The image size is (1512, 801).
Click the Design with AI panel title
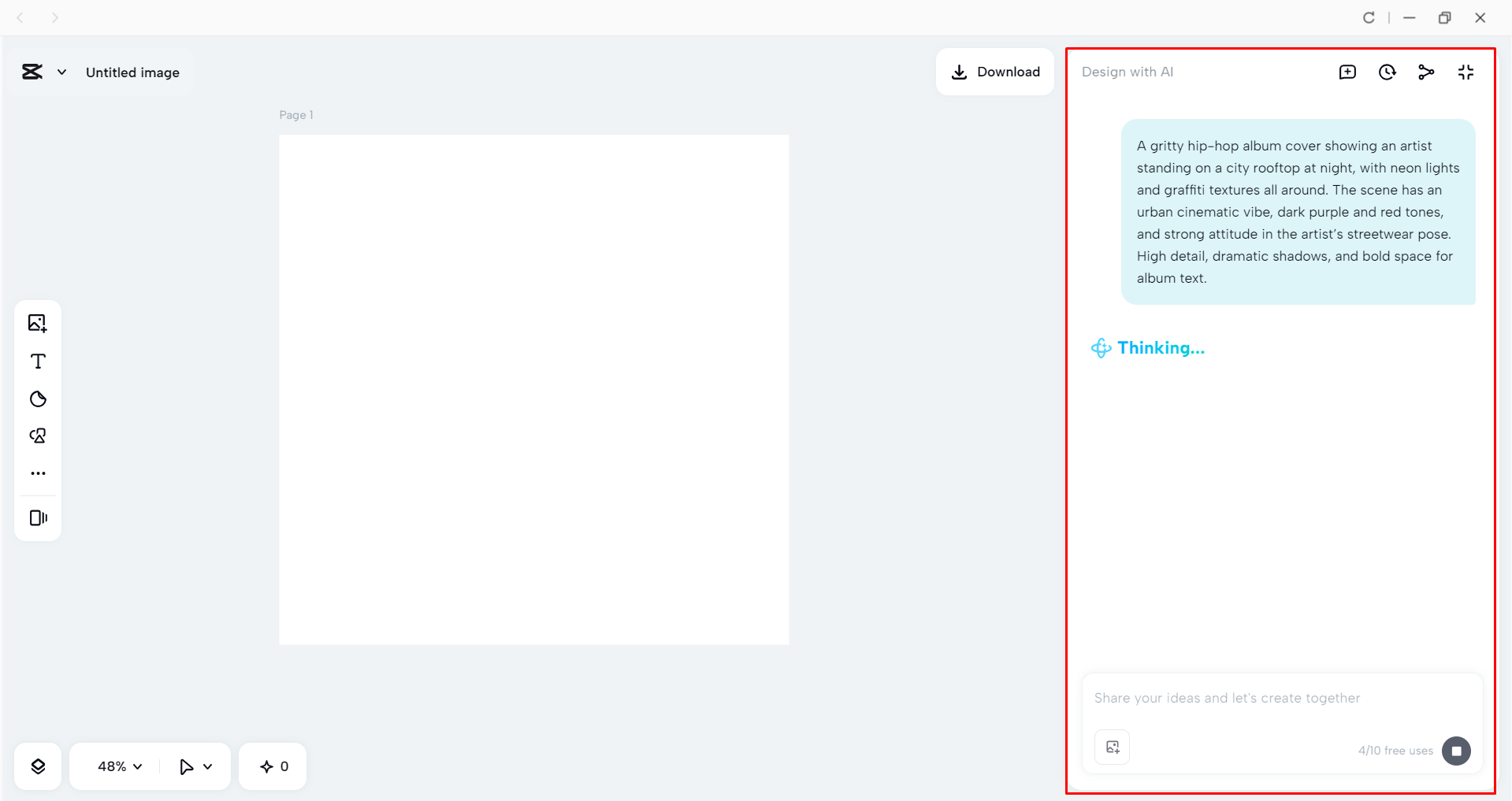pos(1127,72)
